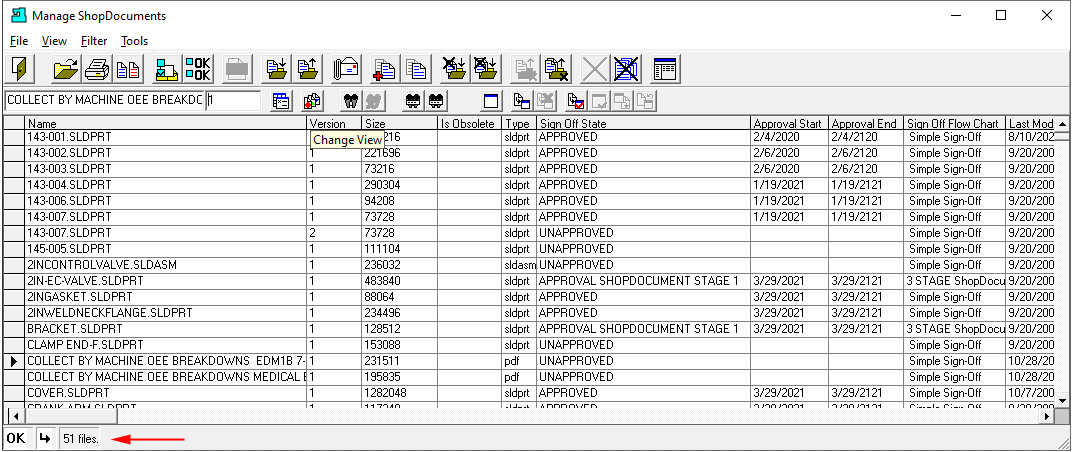Click the version number input field
The width and height of the screenshot is (1073, 452).
point(233,101)
